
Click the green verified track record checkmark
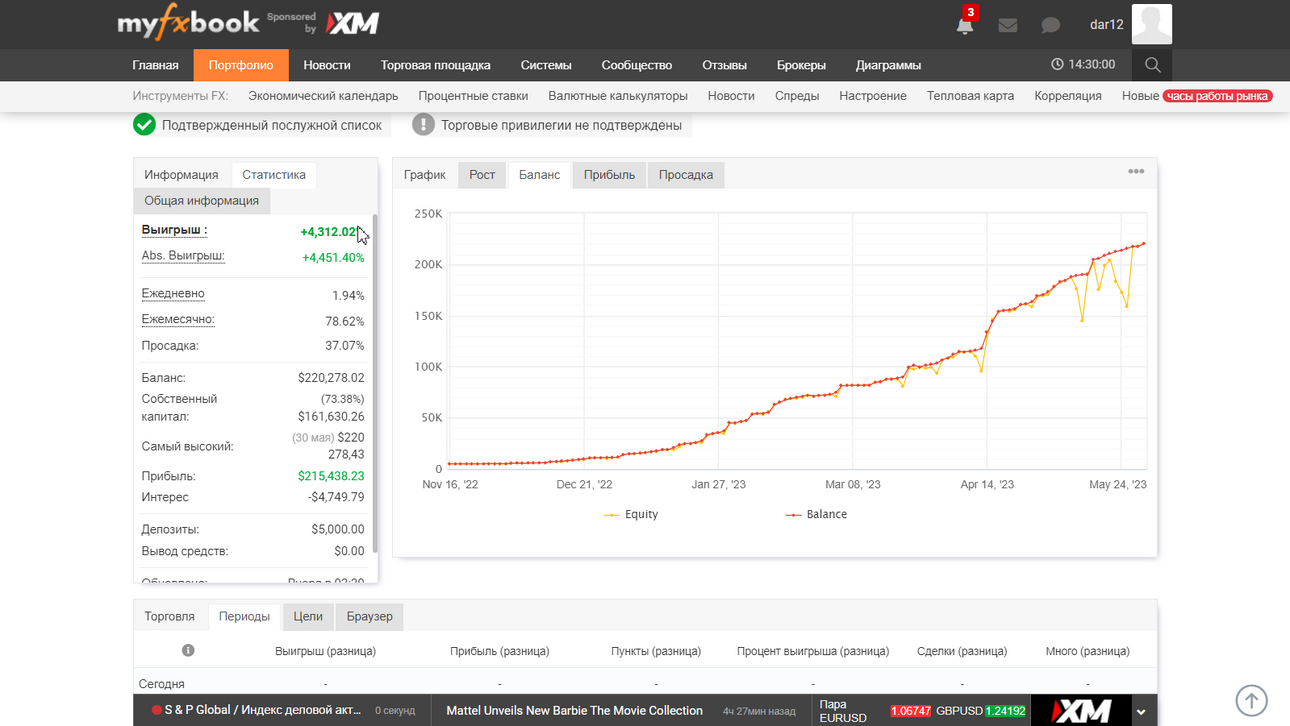point(145,125)
